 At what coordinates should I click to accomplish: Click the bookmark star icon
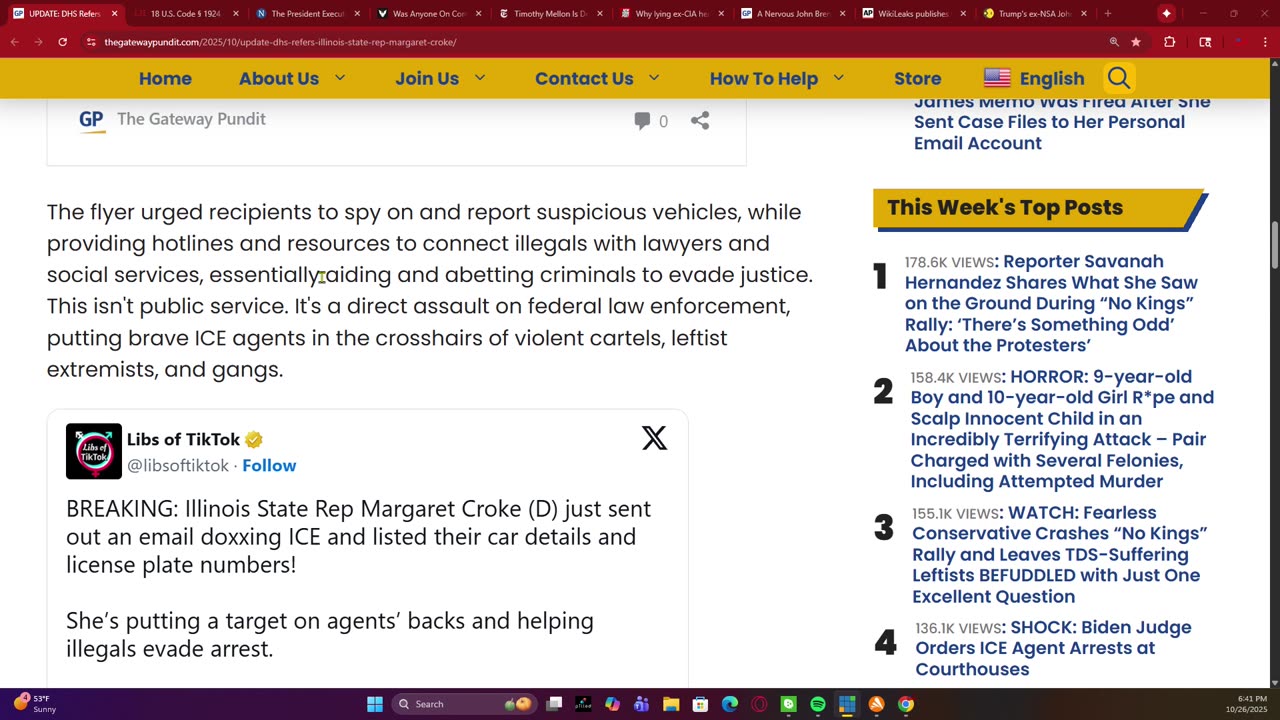pos(1136,42)
